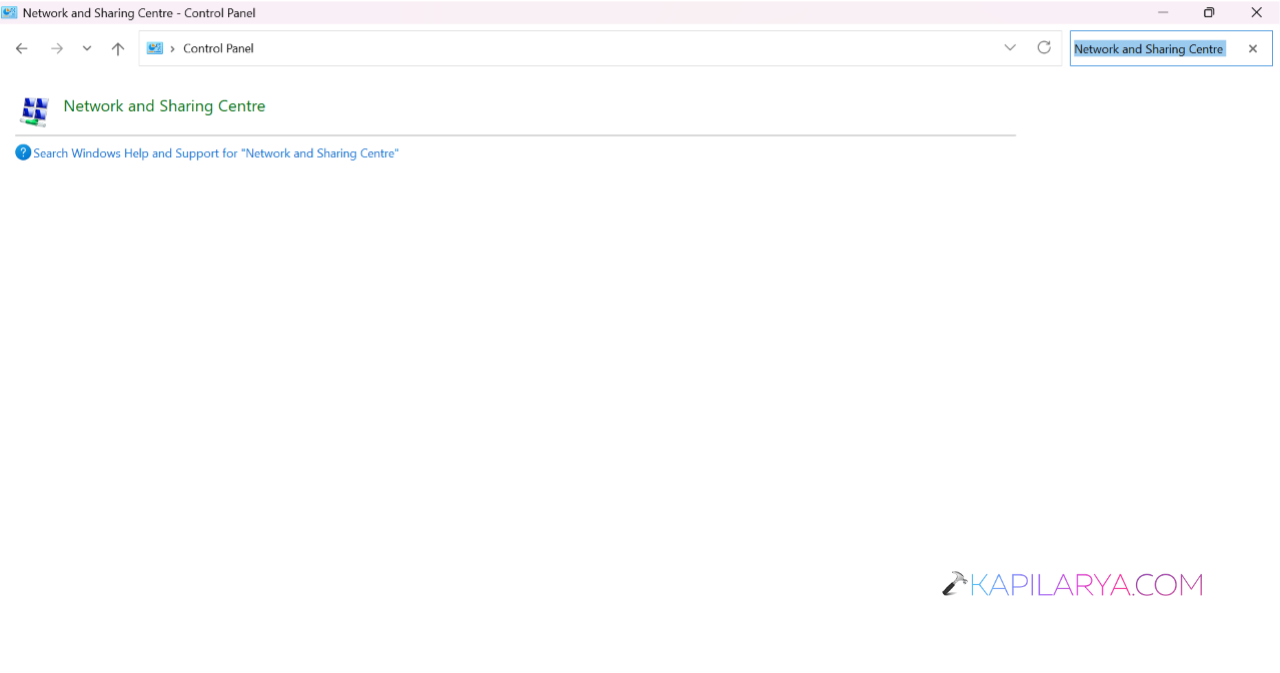Click the Control Panel icon in the address bar
This screenshot has height=673, width=1280.
pos(155,48)
